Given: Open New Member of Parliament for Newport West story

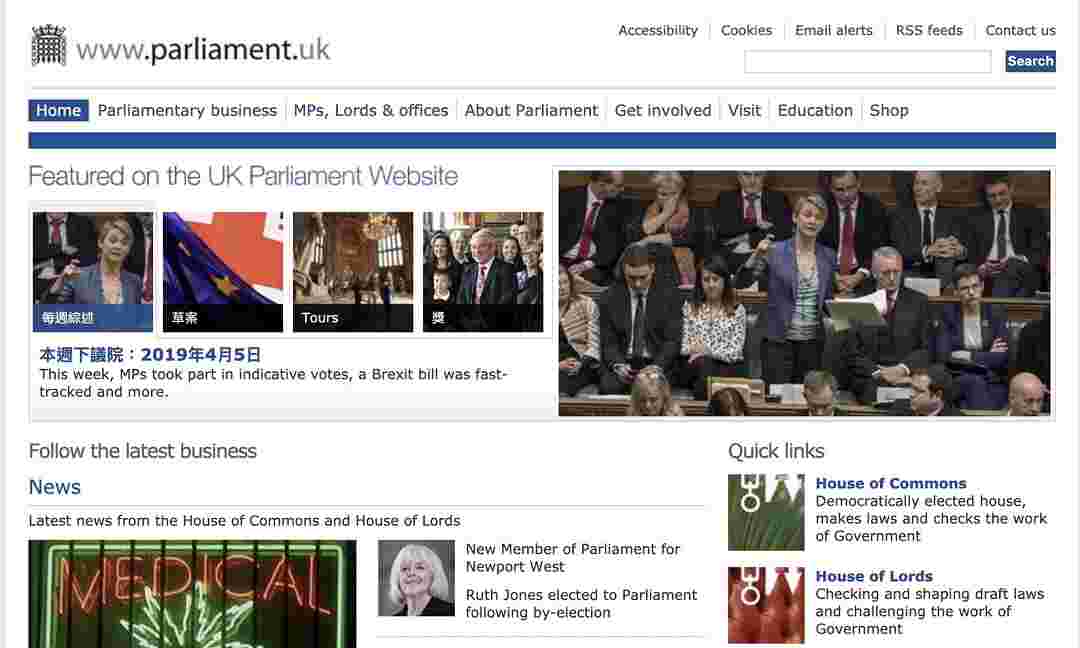Looking at the screenshot, I should point(572,558).
